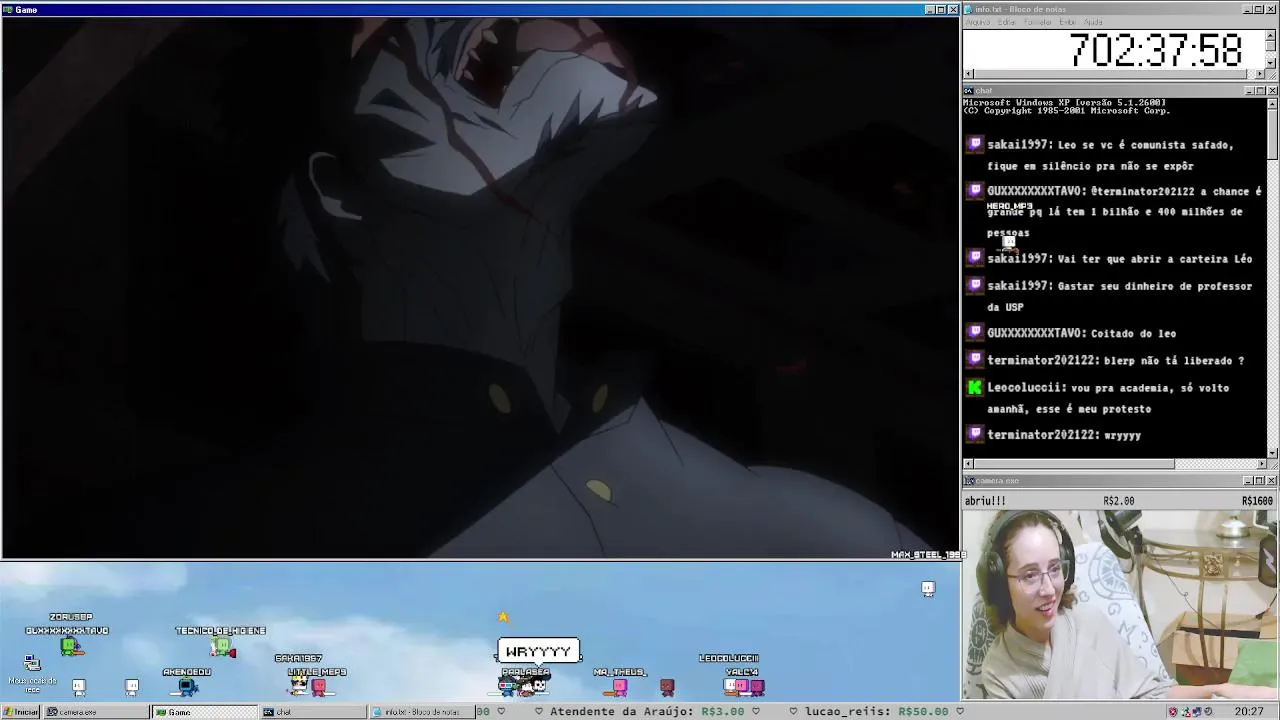Image resolution: width=1280 pixels, height=720 pixels.
Task: Switch to Game taskbar button
Action: (203, 712)
